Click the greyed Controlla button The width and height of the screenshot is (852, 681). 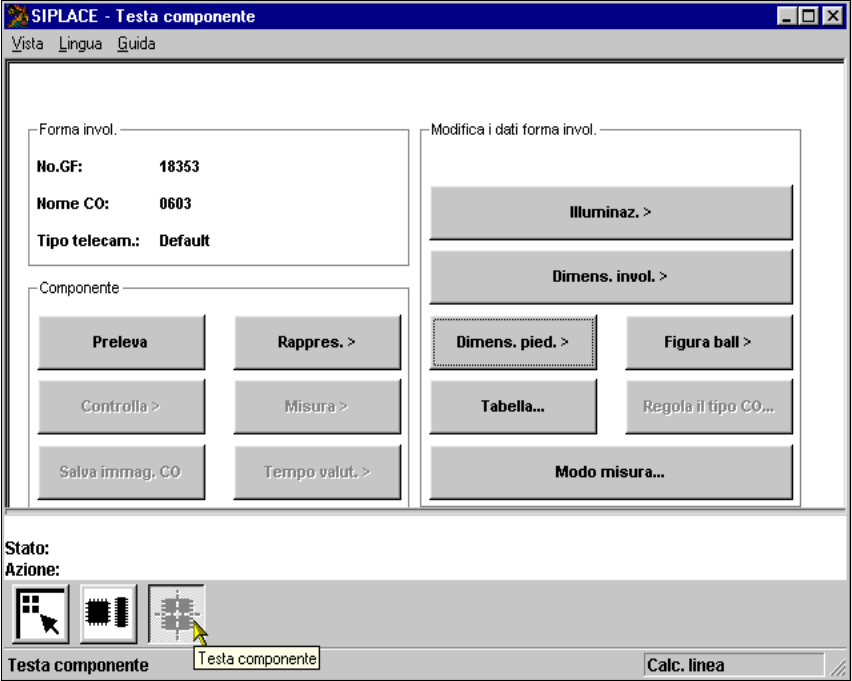[121, 406]
